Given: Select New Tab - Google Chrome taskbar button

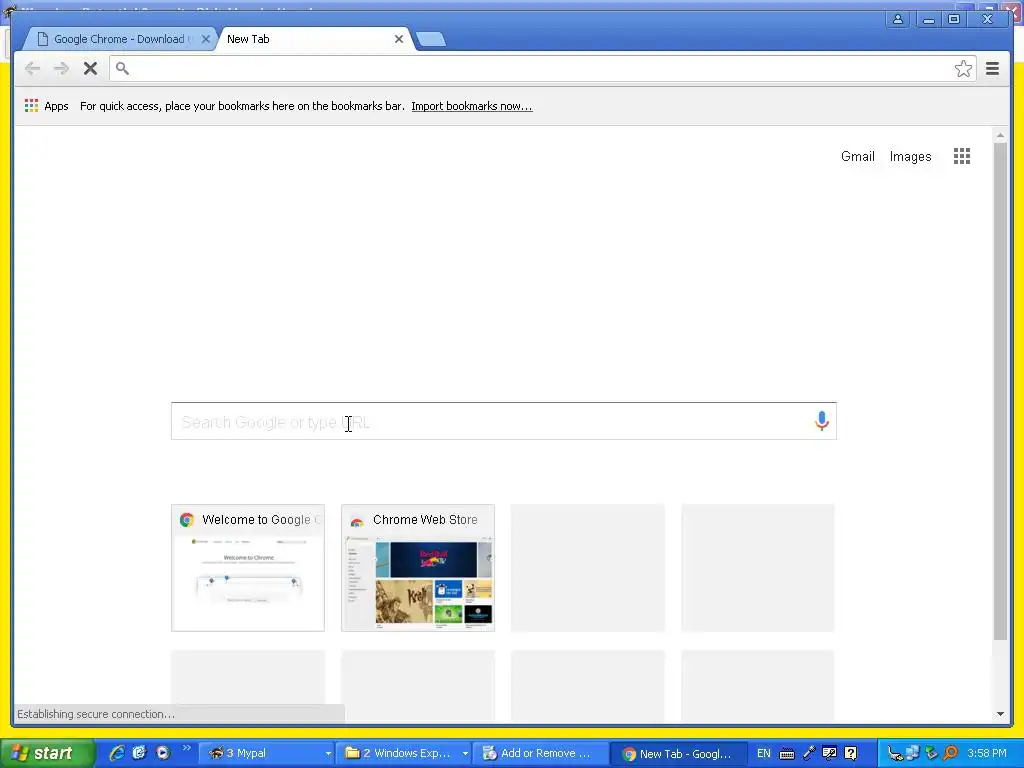Looking at the screenshot, I should (x=678, y=754).
